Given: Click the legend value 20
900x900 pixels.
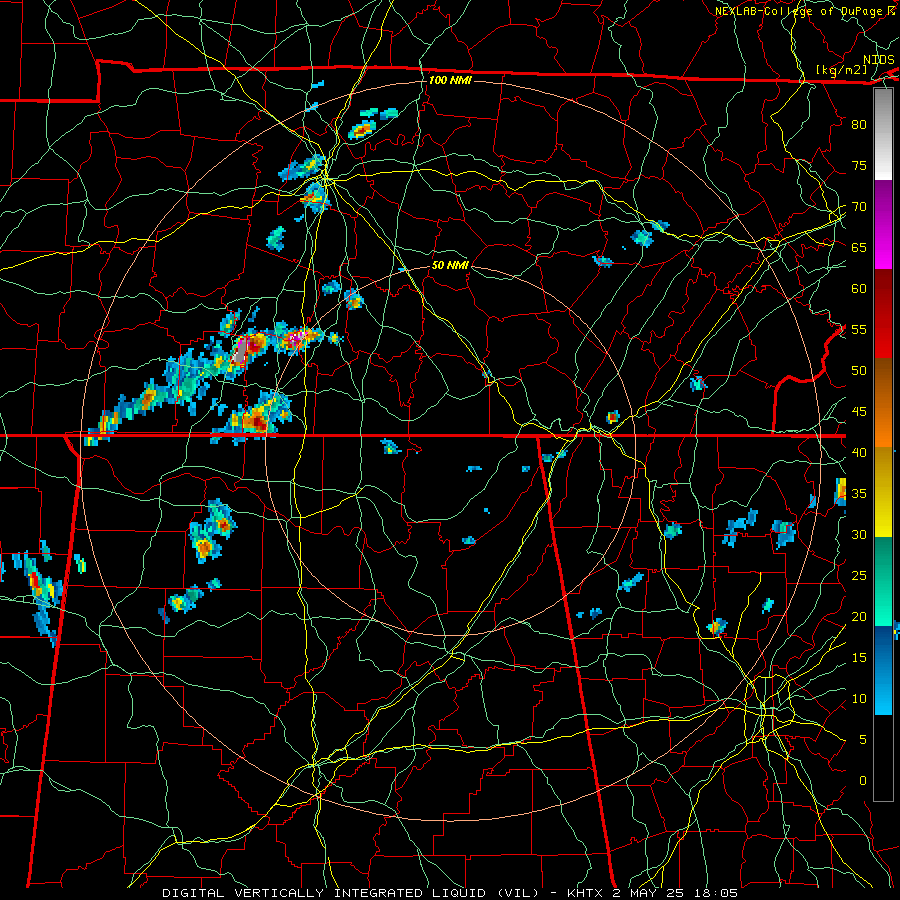Looking at the screenshot, I should (859, 616).
